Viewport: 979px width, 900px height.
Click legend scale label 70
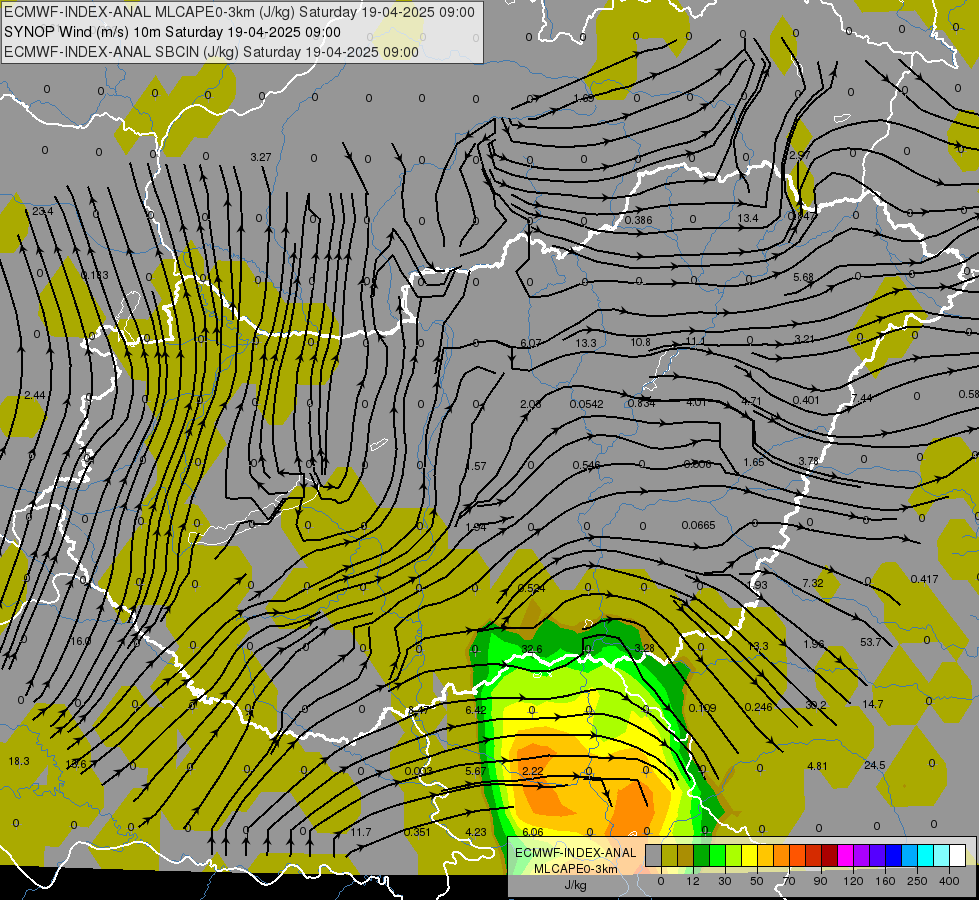click(x=789, y=881)
